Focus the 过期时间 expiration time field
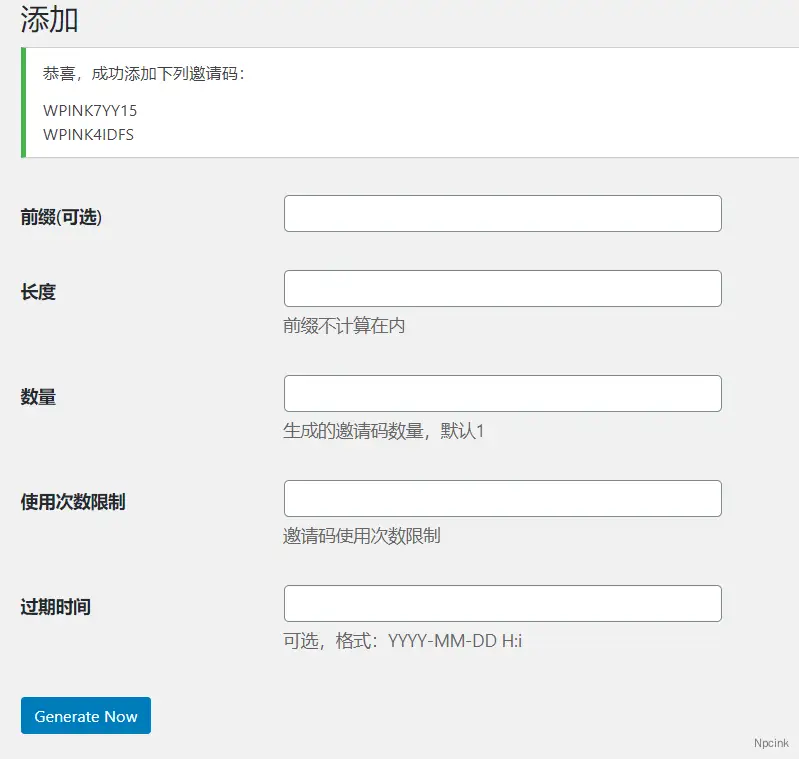 coord(502,604)
